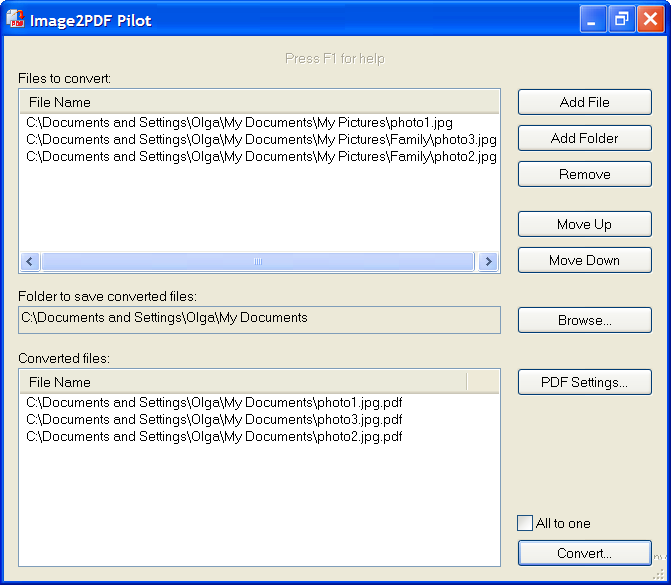The image size is (671, 585).
Task: Click the right scroll arrow in files list
Action: tap(488, 261)
